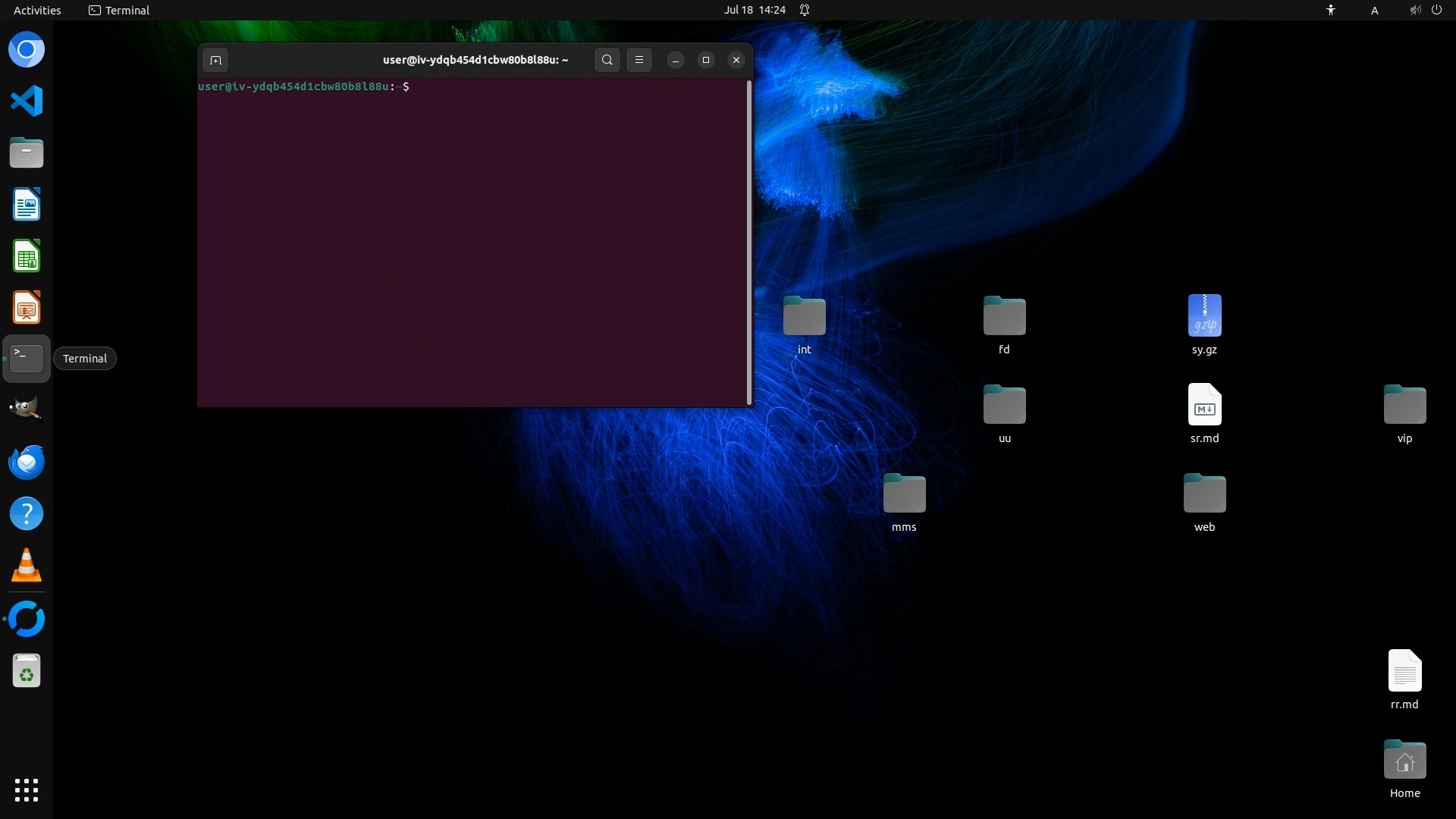This screenshot has height=819, width=1456.
Task: Launch Visual Studio Code from dock
Action: coord(27,102)
